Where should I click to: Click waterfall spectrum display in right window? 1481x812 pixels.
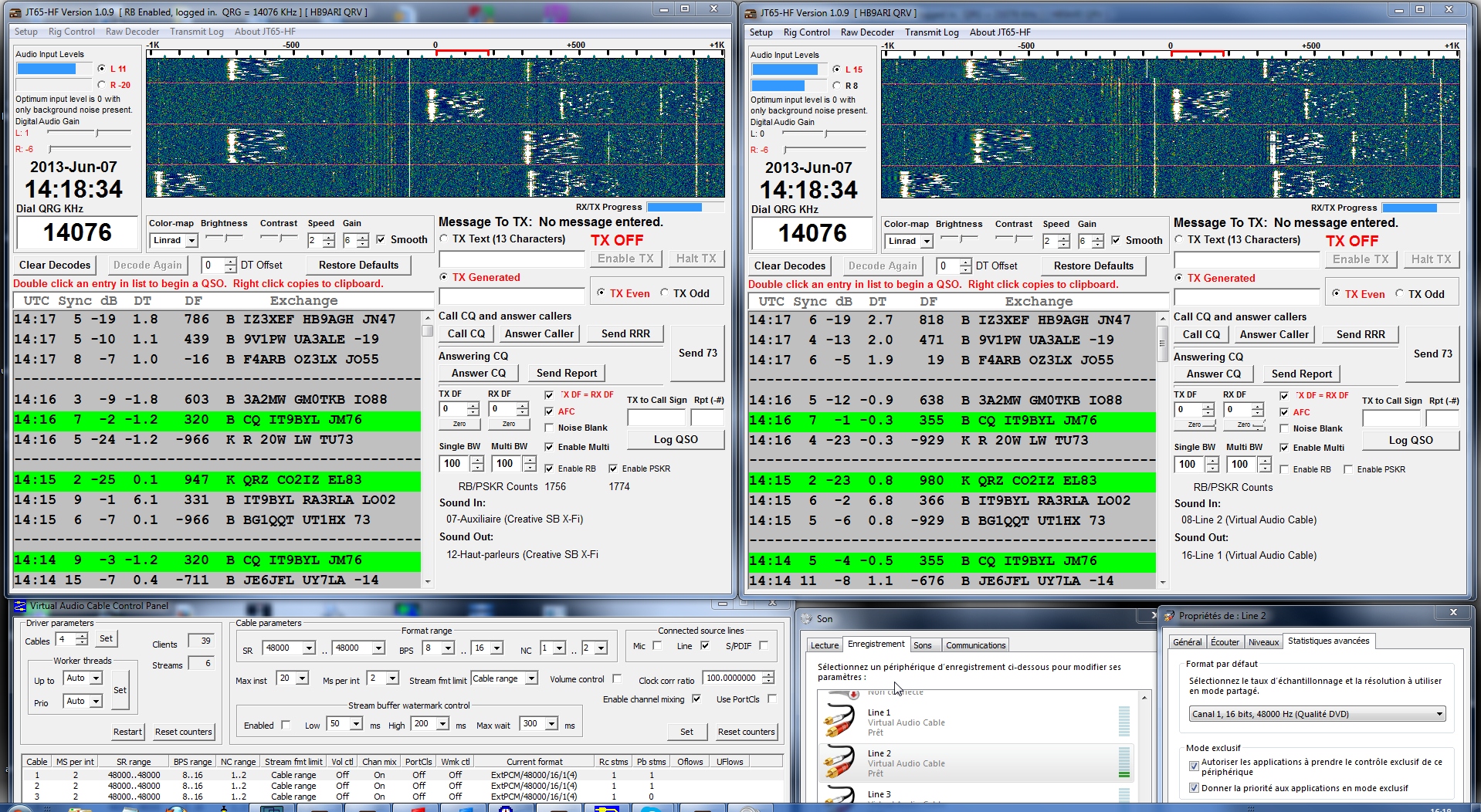point(1170,128)
